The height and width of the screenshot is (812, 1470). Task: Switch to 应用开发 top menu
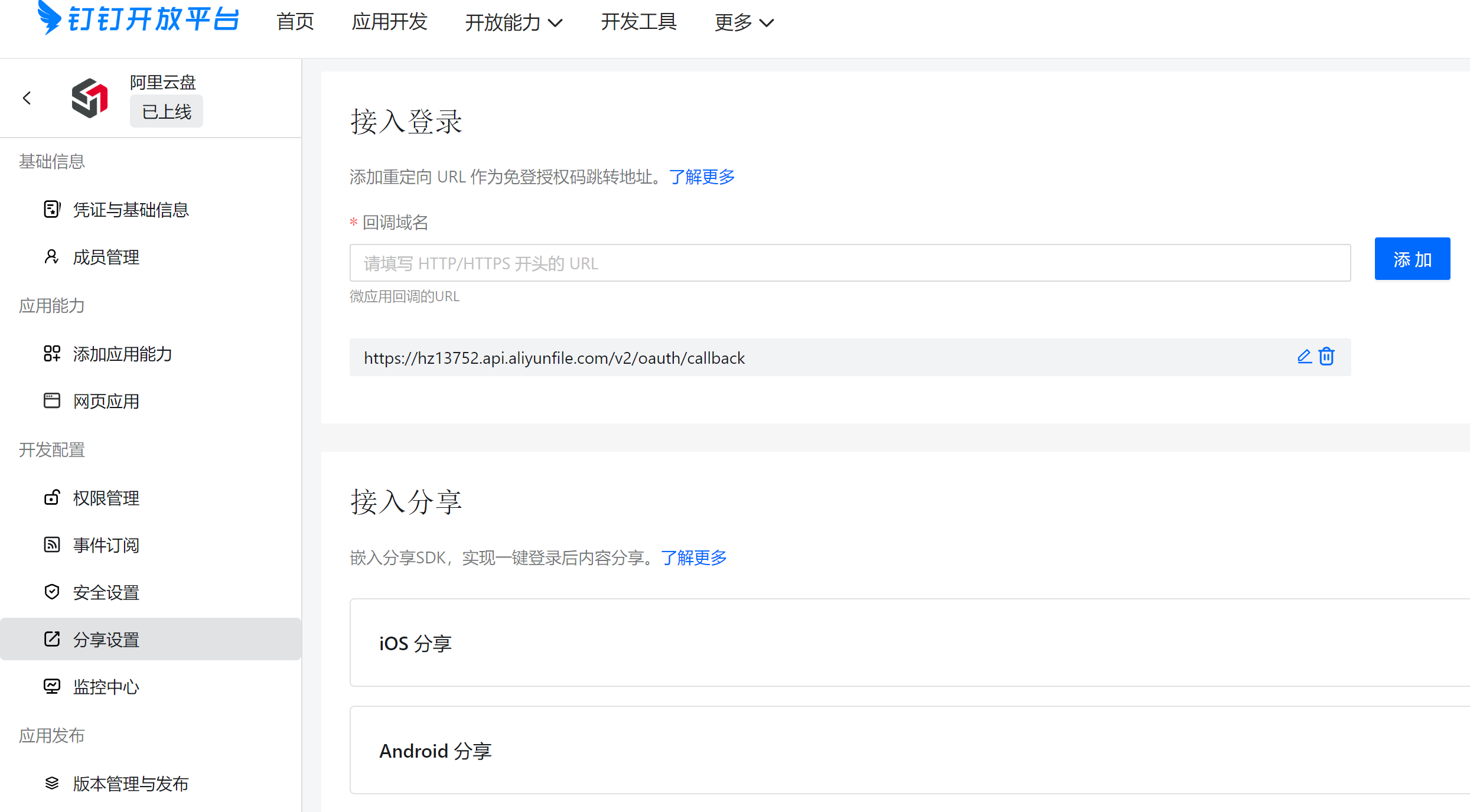pos(389,22)
